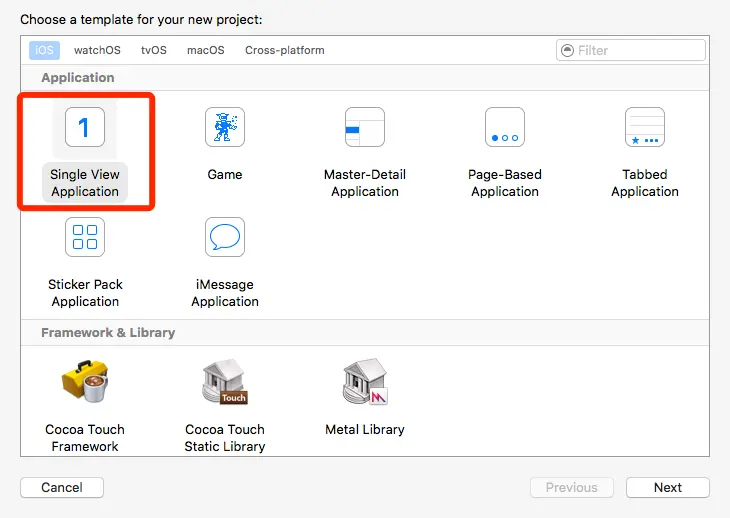Click the "Cocoa Touch Static Library" label
This screenshot has width=730, height=518.
tap(225, 438)
